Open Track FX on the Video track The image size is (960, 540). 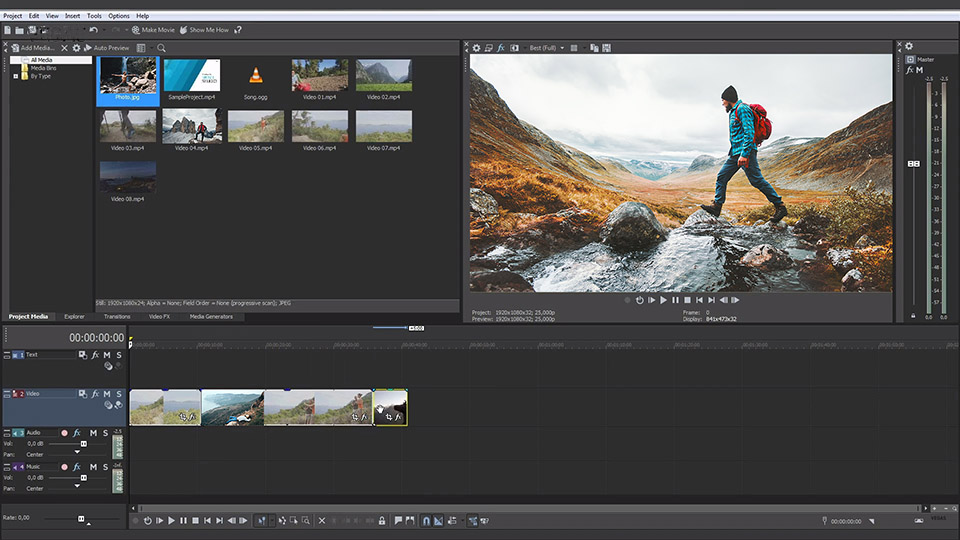tap(95, 394)
